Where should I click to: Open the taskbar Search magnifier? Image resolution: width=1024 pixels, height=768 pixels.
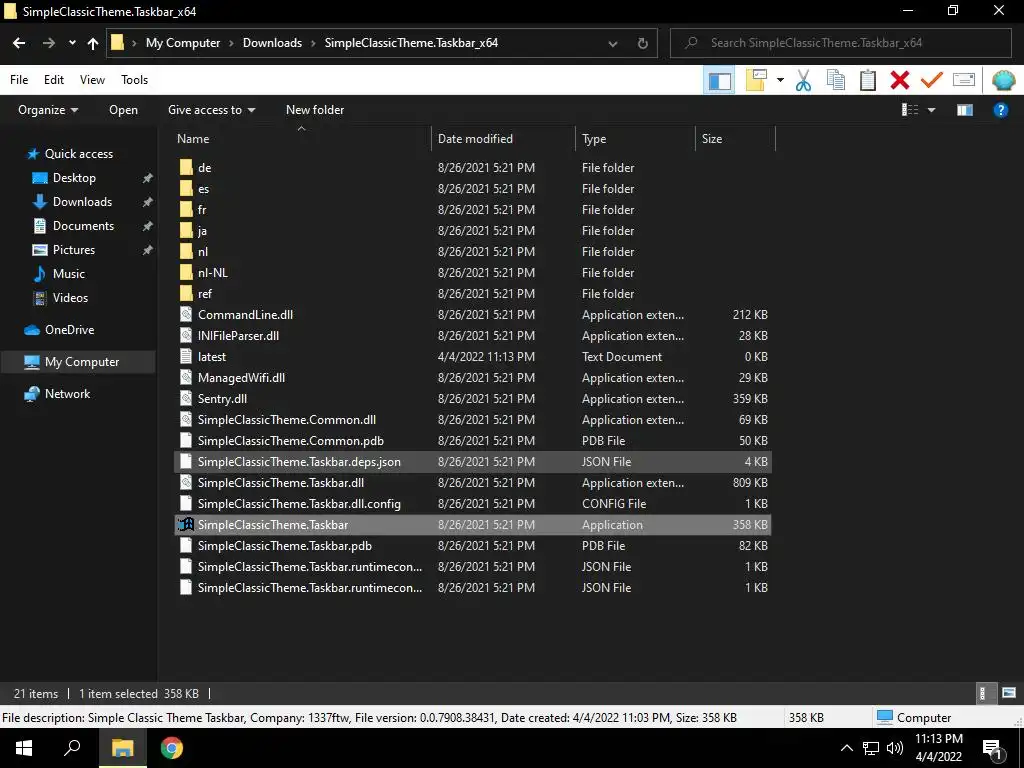[x=72, y=748]
